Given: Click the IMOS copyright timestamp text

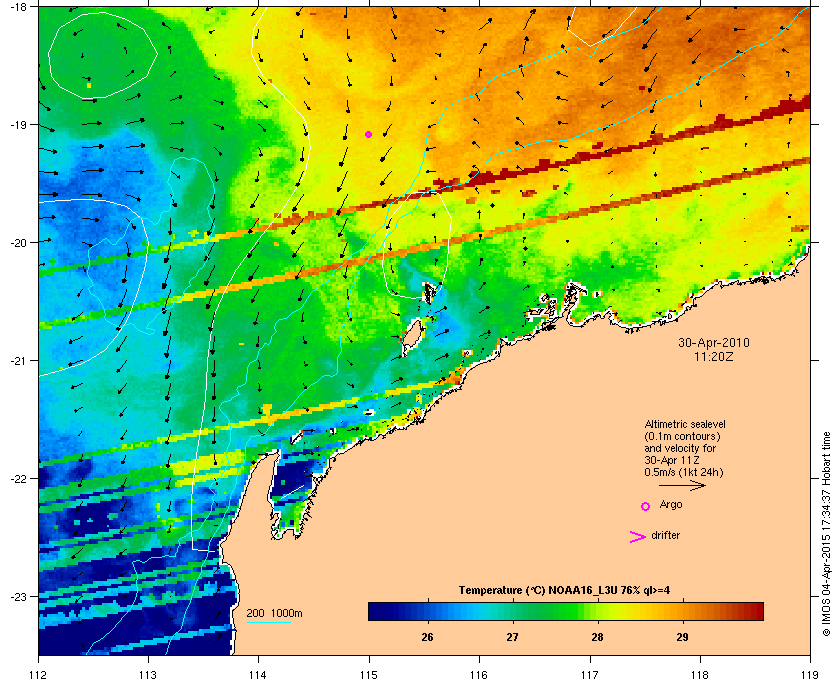Looking at the screenshot, I should pyautogui.click(x=826, y=534).
